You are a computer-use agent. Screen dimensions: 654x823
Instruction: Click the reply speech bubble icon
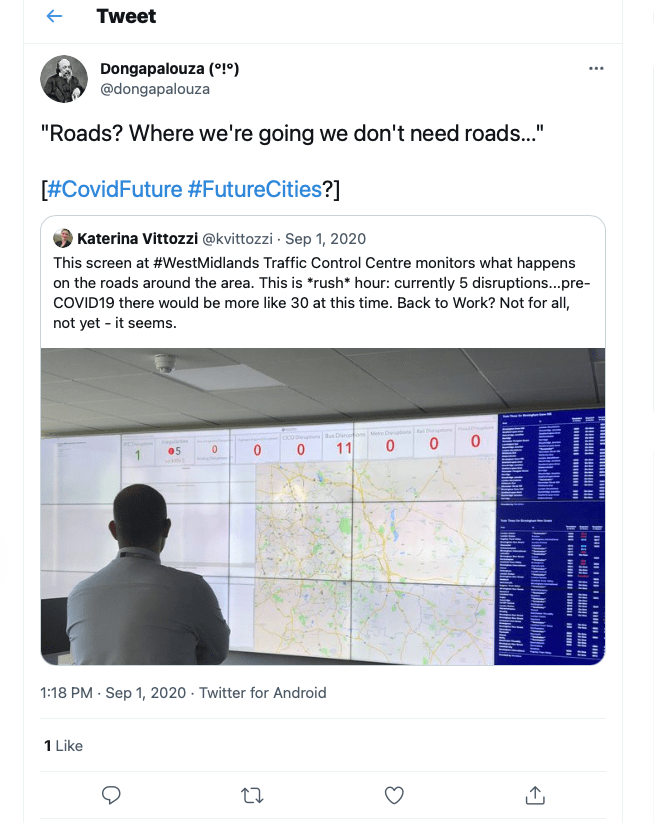coord(112,795)
